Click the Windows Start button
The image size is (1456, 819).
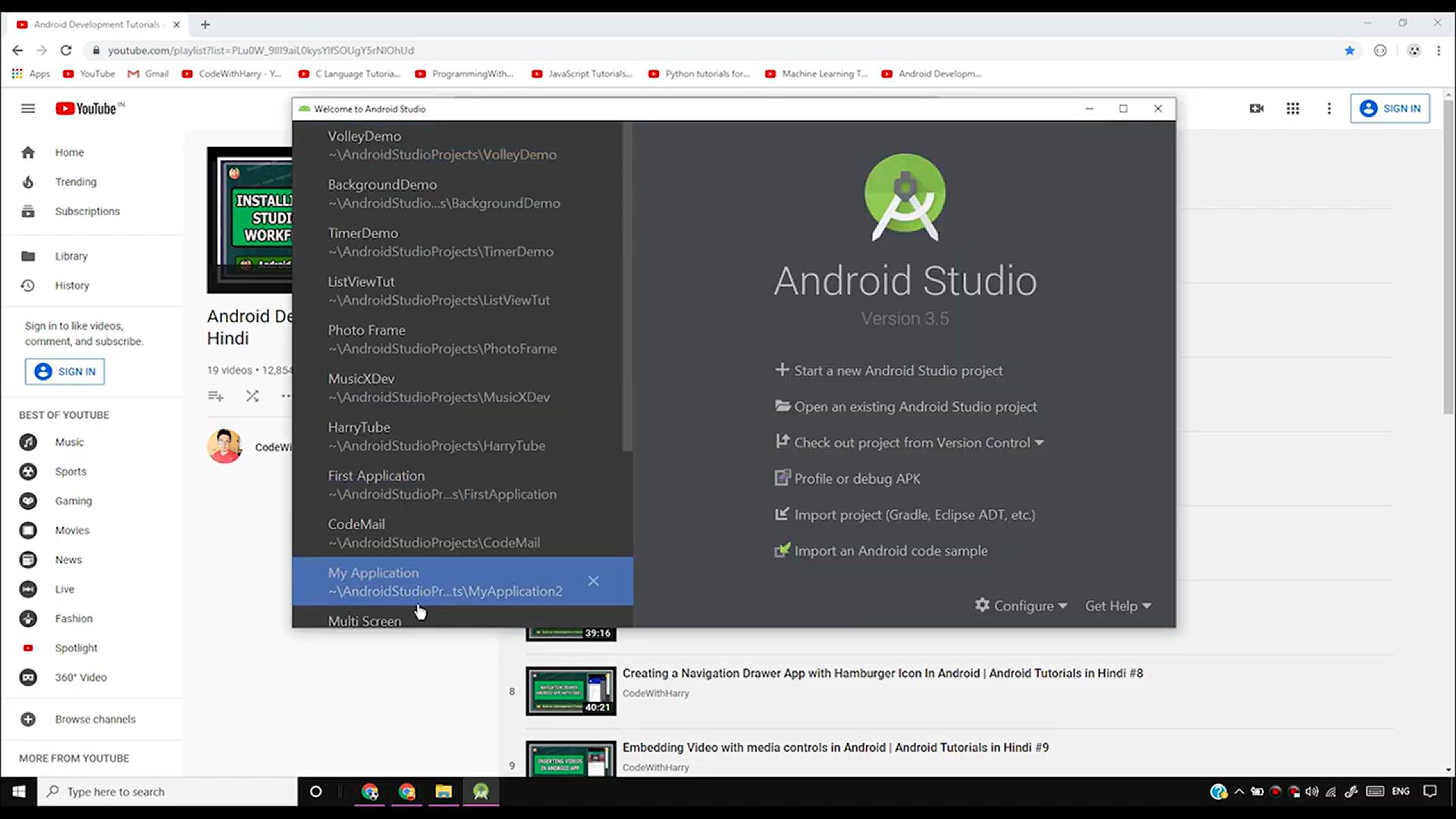pyautogui.click(x=18, y=792)
